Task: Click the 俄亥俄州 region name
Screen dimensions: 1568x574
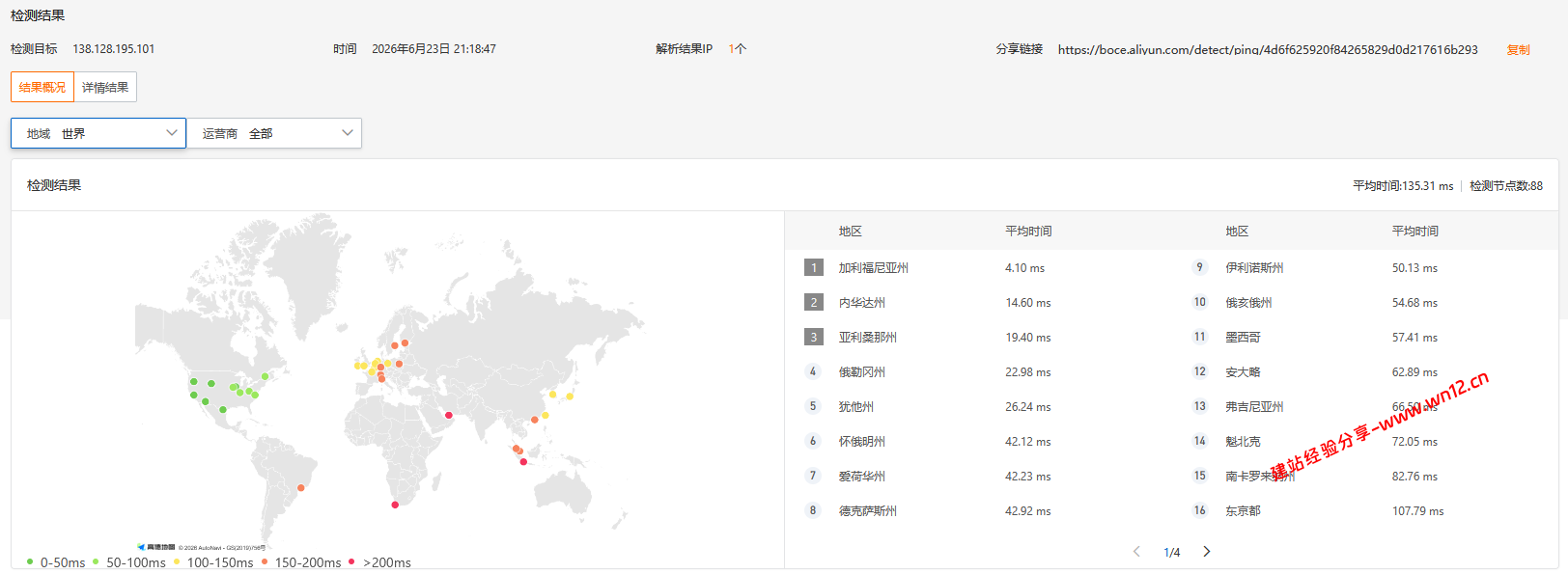Action: click(1249, 303)
